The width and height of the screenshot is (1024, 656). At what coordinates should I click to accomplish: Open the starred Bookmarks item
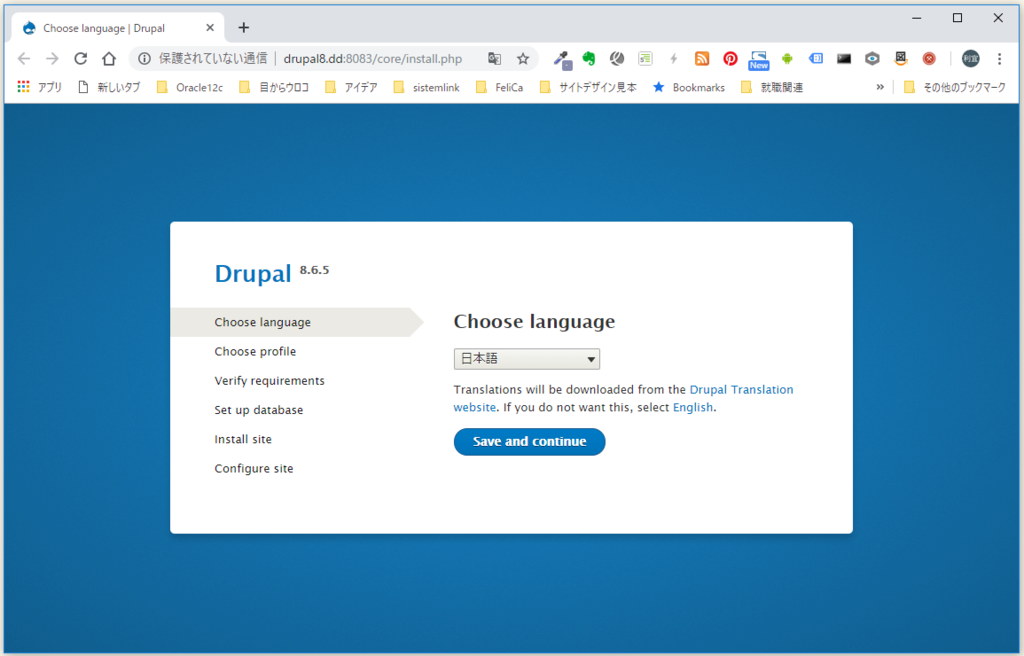click(x=689, y=87)
